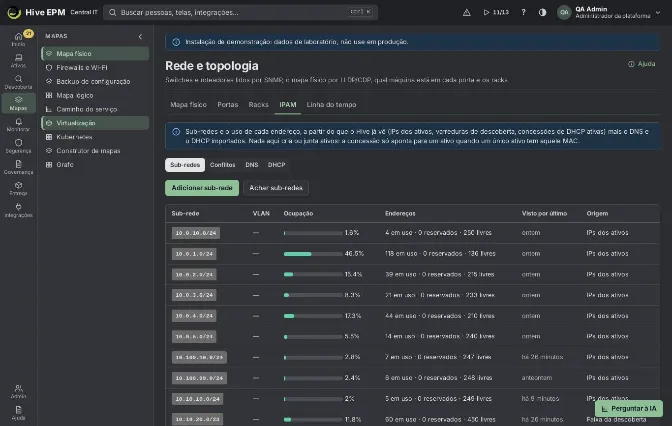Click the '118 em uso' addresses cell
This screenshot has width=672, height=426.
440,254
